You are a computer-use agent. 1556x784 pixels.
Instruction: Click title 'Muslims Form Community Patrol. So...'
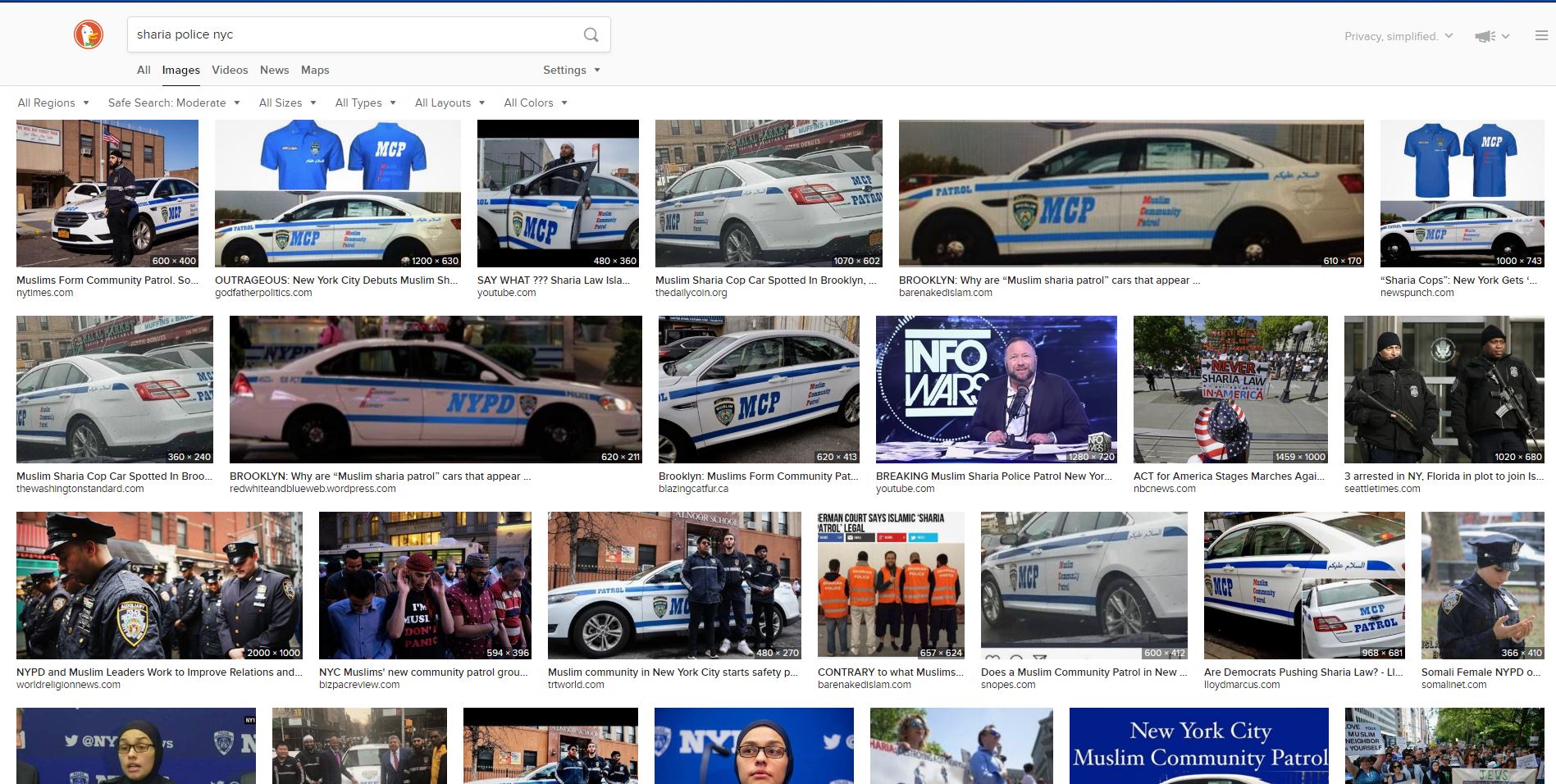[x=107, y=280]
